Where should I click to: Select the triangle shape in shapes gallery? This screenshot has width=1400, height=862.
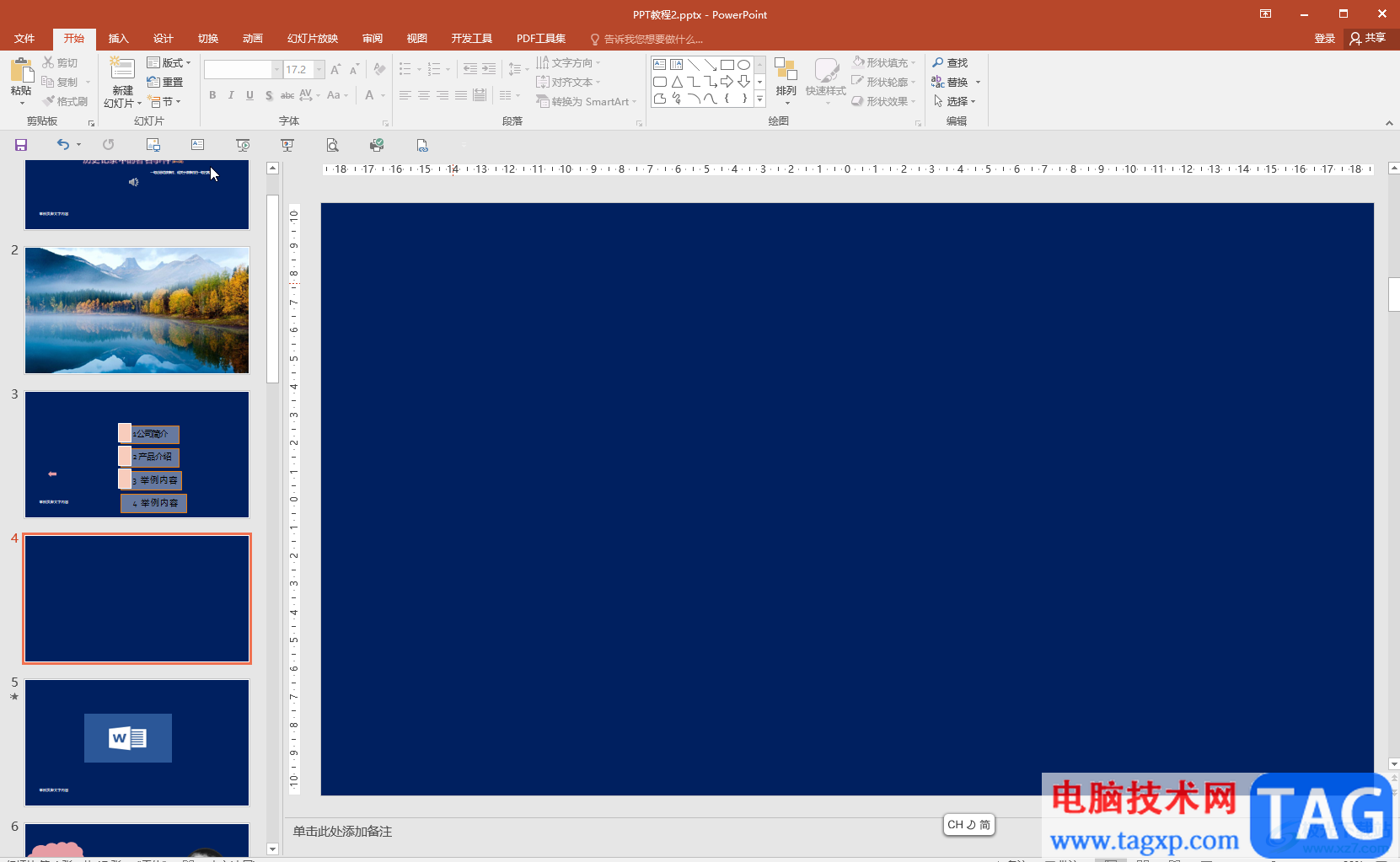(677, 82)
